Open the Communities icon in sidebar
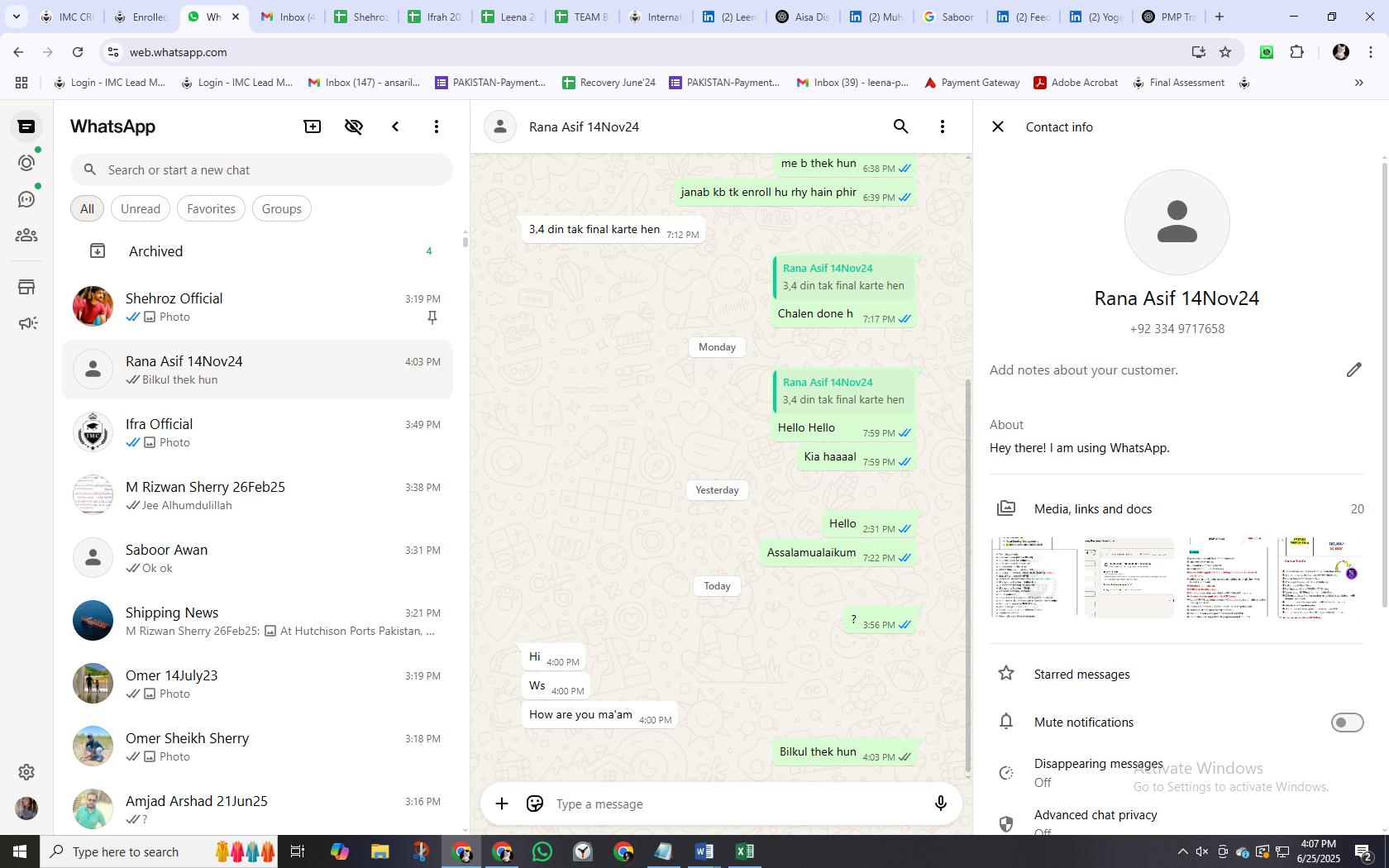Viewport: 1389px width, 868px height. [26, 236]
